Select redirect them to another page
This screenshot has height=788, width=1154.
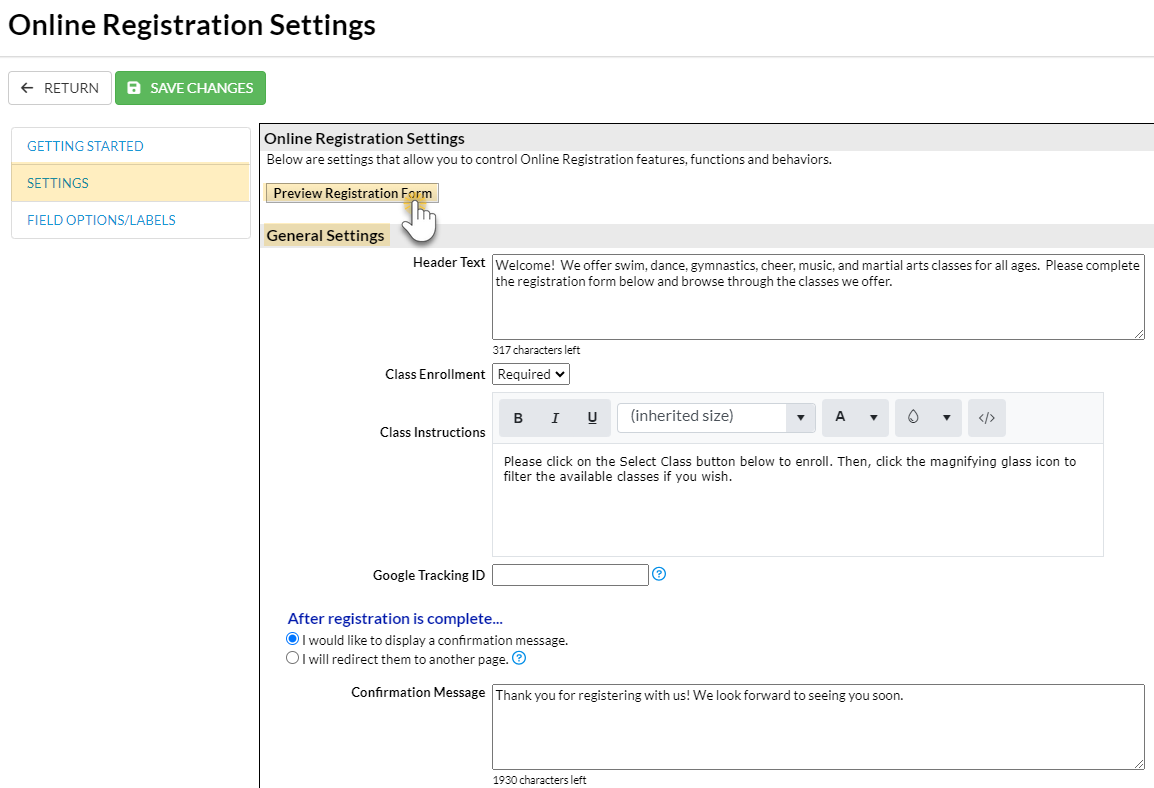[293, 658]
